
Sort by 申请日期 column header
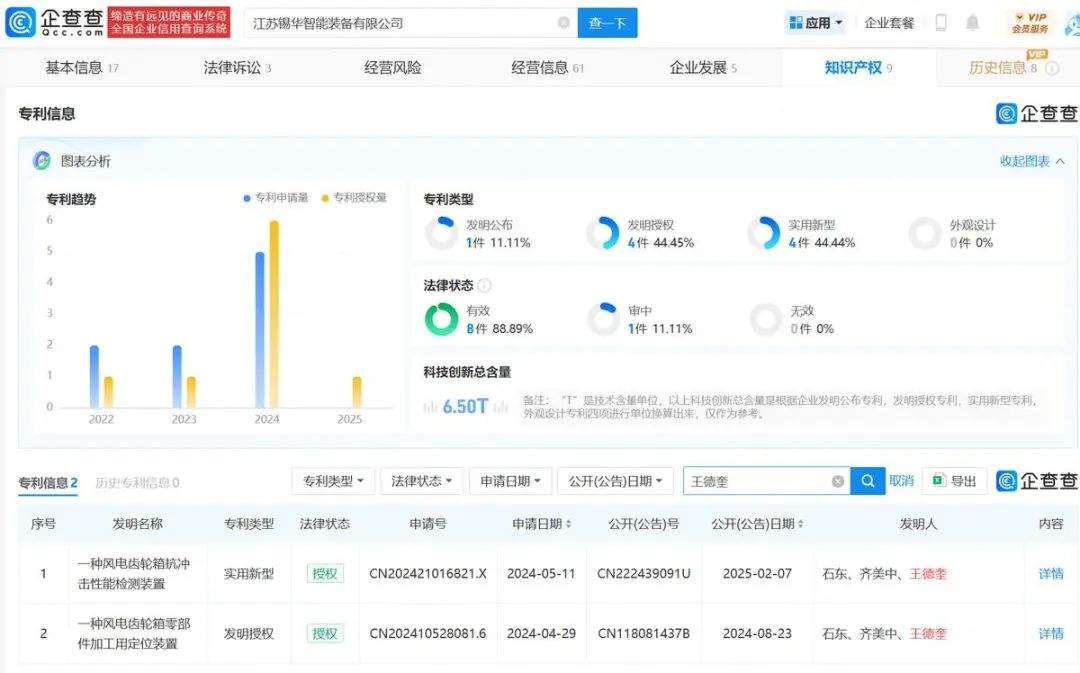pyautogui.click(x=542, y=523)
